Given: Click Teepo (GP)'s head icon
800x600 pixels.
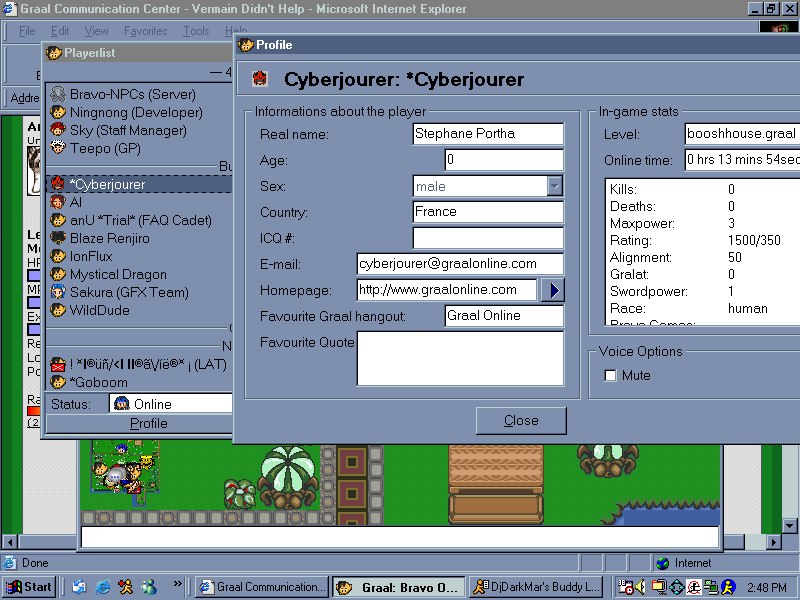Looking at the screenshot, I should click(x=58, y=148).
